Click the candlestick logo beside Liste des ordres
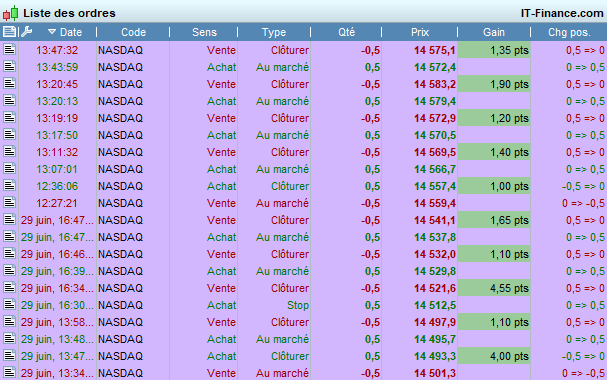The width and height of the screenshot is (607, 380). point(10,13)
